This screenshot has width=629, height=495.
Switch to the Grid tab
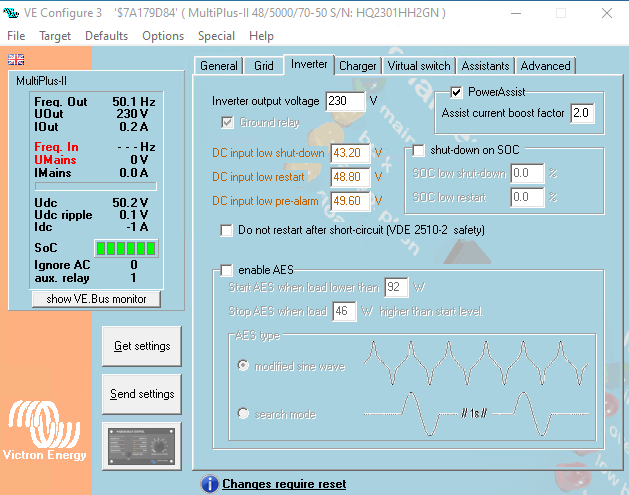coord(264,66)
